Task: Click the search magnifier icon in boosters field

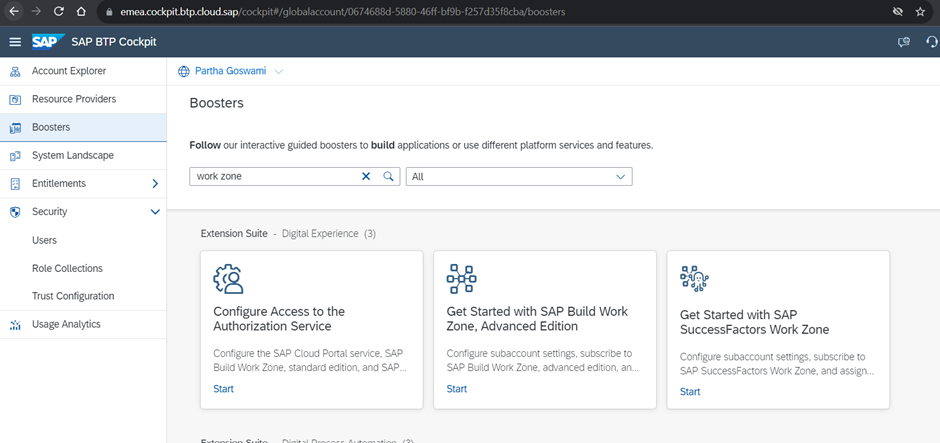Action: (389, 176)
